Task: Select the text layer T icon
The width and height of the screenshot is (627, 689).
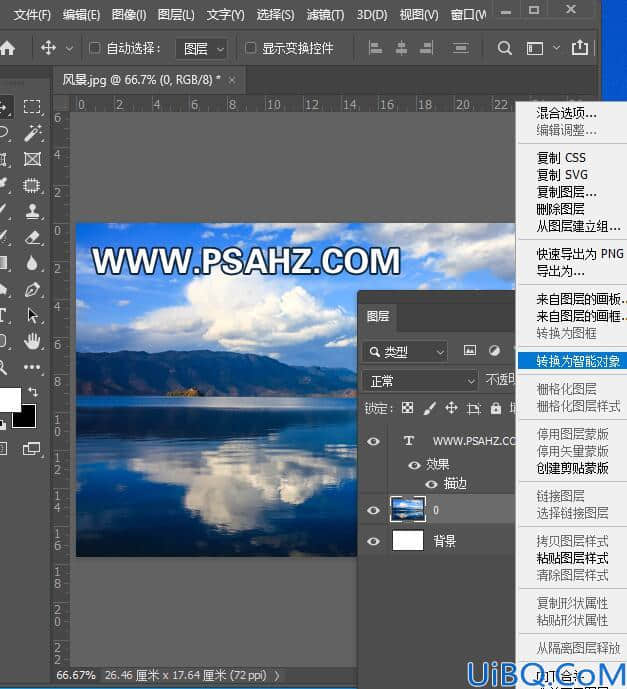Action: coord(409,440)
